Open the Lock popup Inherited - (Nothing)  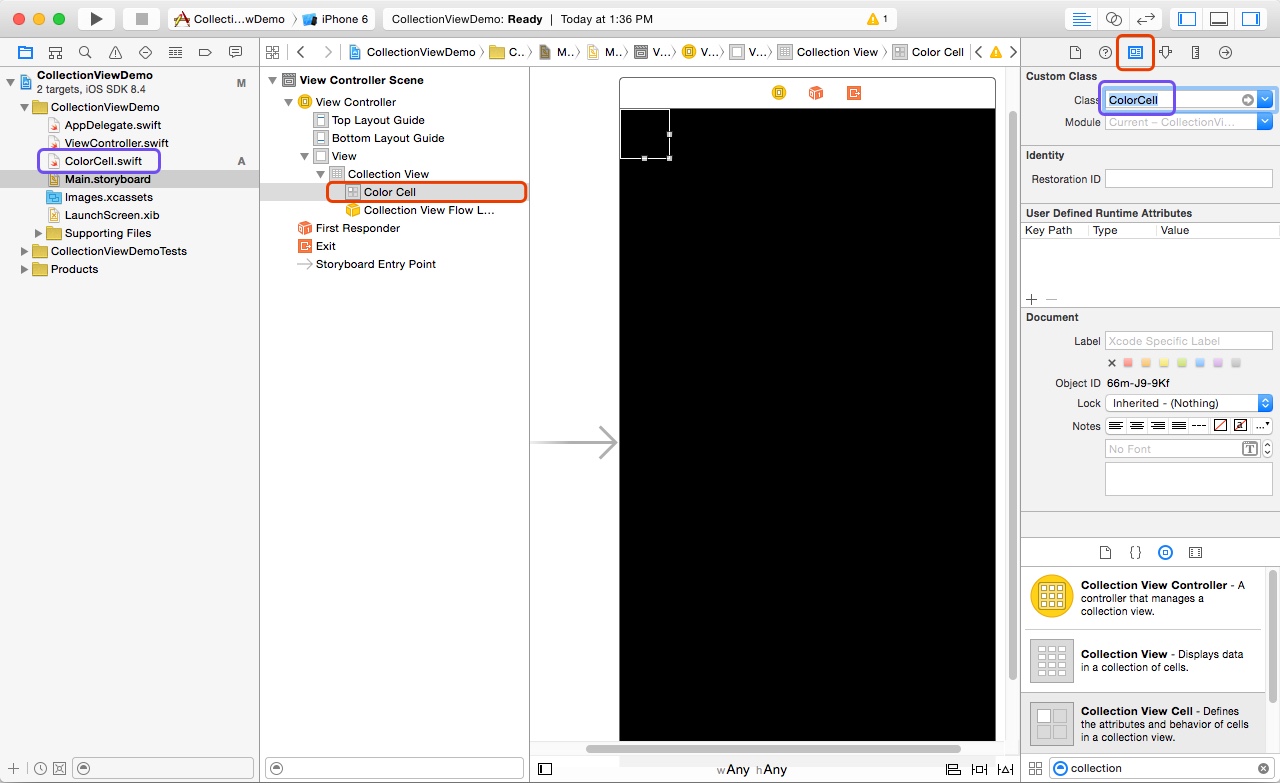[1188, 403]
